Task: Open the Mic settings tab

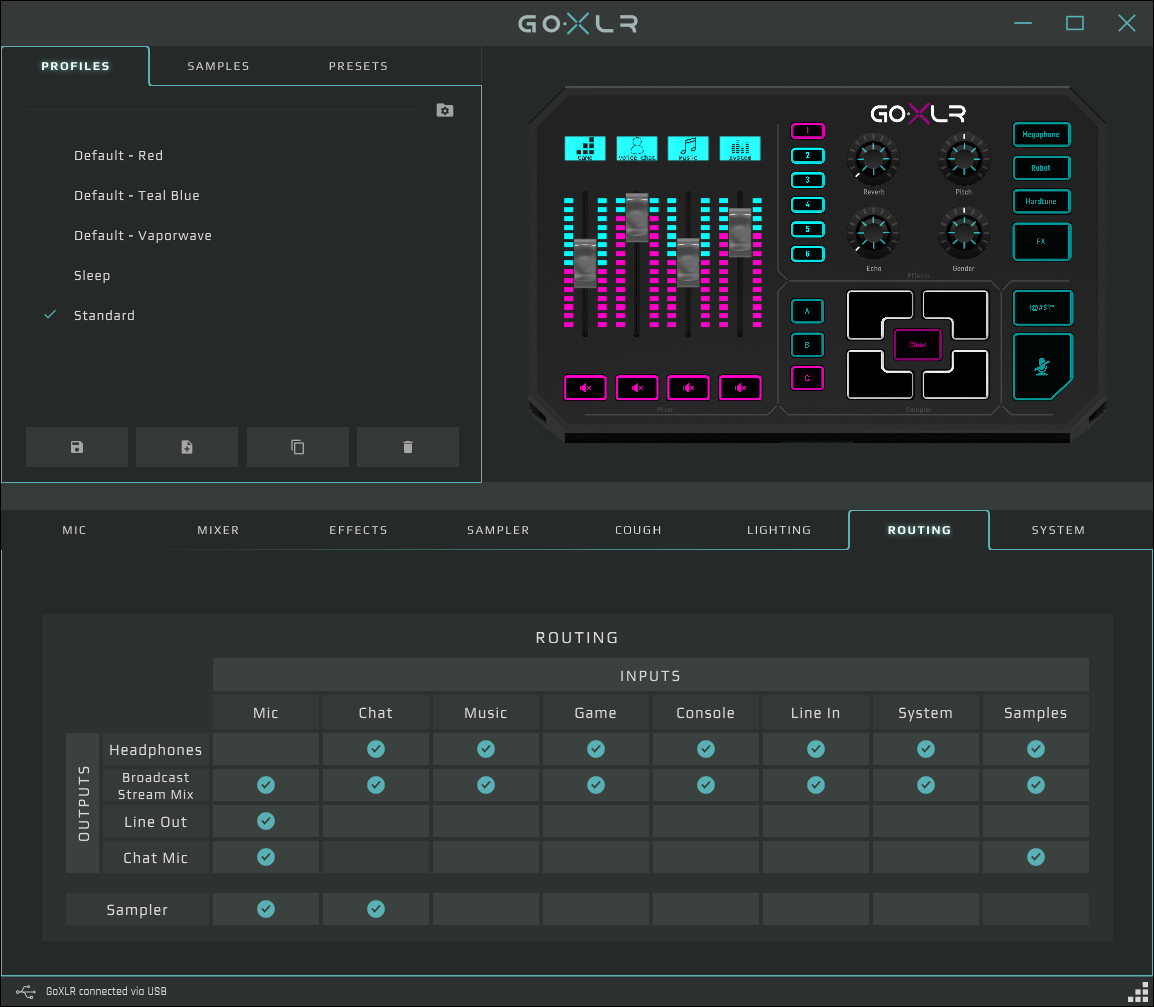Action: pyautogui.click(x=74, y=530)
